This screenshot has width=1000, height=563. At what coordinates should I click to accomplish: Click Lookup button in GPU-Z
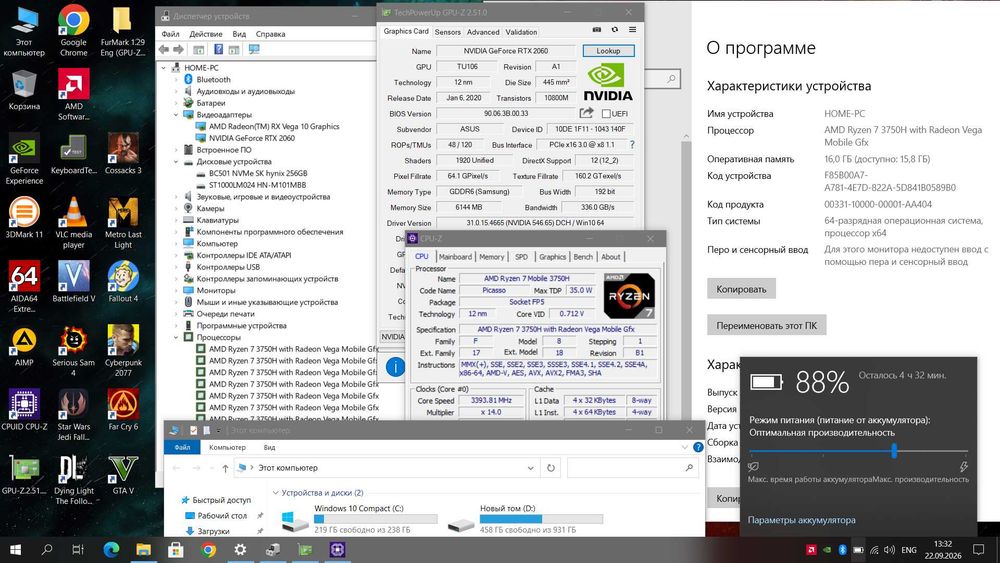click(608, 51)
